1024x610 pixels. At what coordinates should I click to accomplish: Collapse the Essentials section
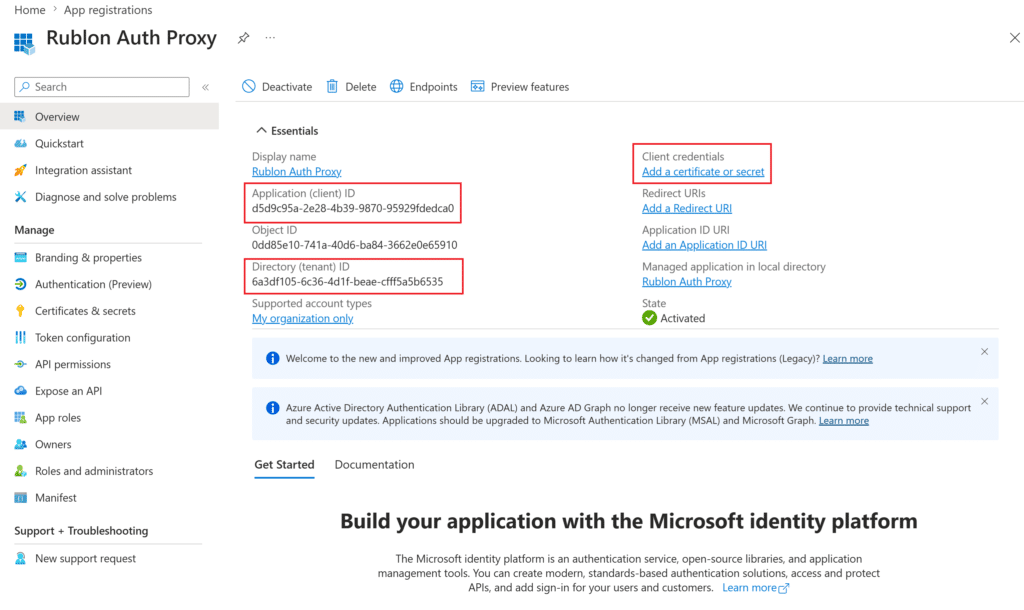point(287,131)
